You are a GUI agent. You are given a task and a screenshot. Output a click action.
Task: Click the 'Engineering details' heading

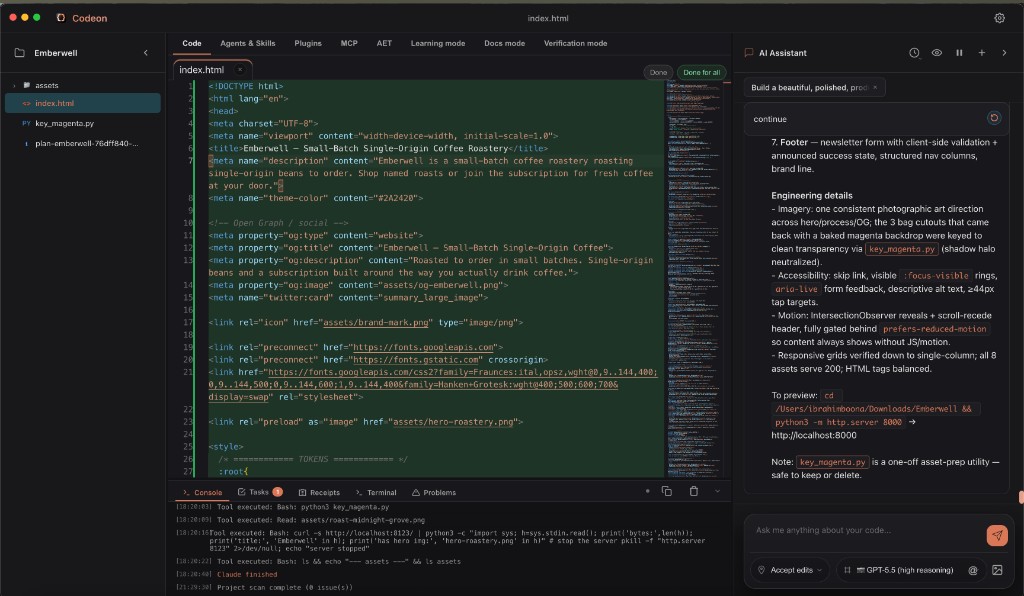pos(812,195)
